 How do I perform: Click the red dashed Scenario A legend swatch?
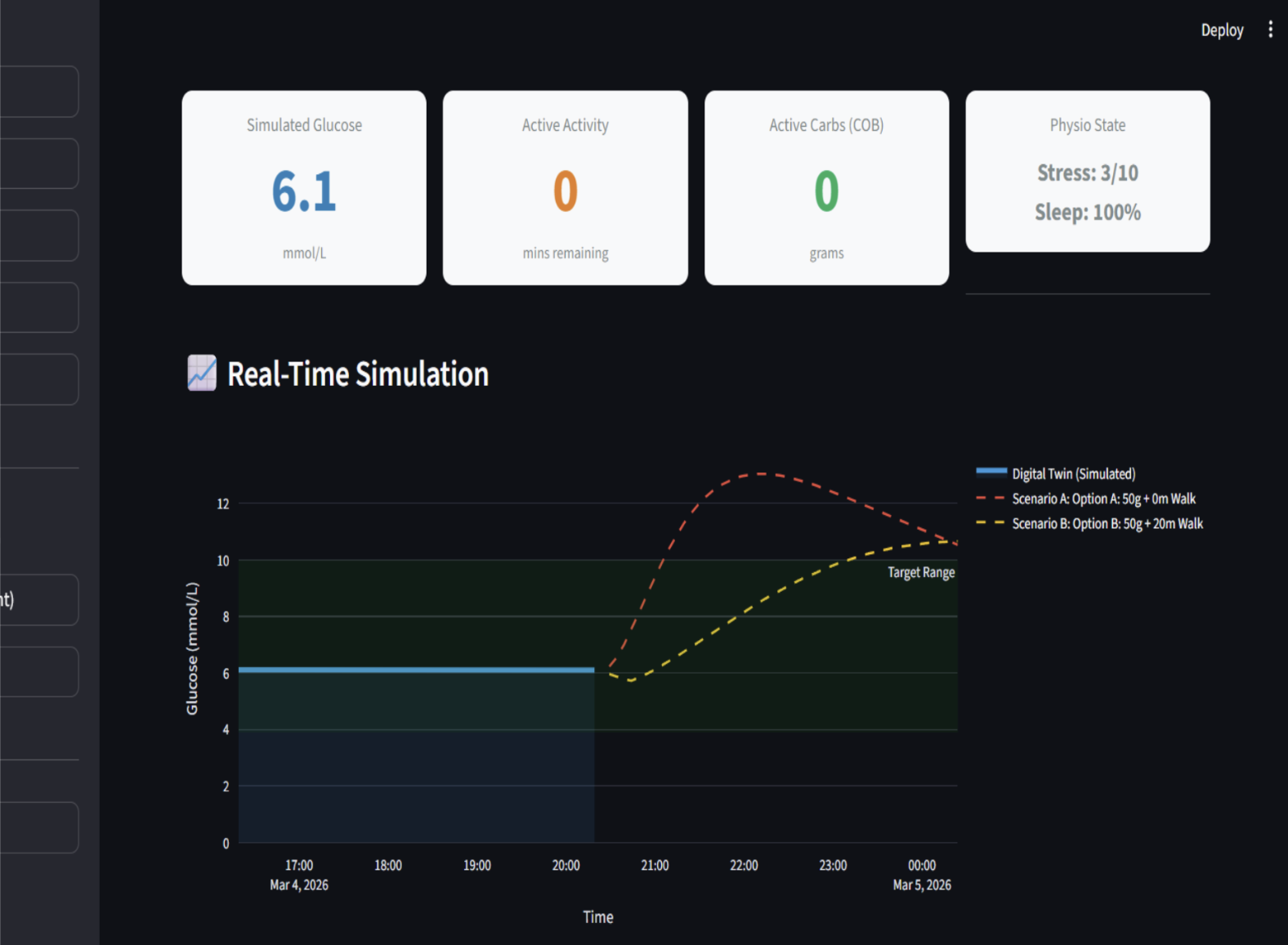[x=991, y=497]
